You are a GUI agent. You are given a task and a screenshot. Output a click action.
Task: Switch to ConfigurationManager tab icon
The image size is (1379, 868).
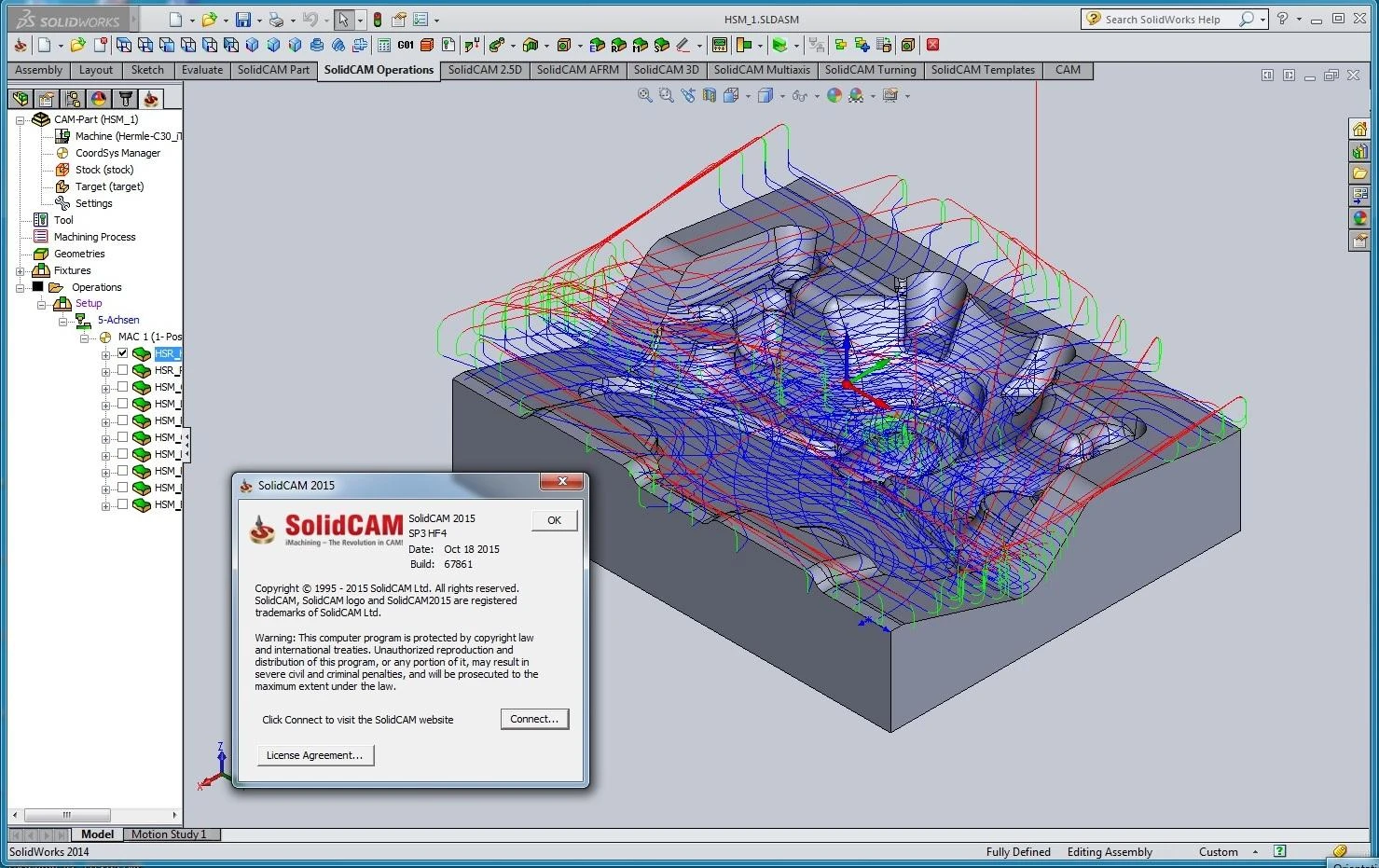(73, 98)
